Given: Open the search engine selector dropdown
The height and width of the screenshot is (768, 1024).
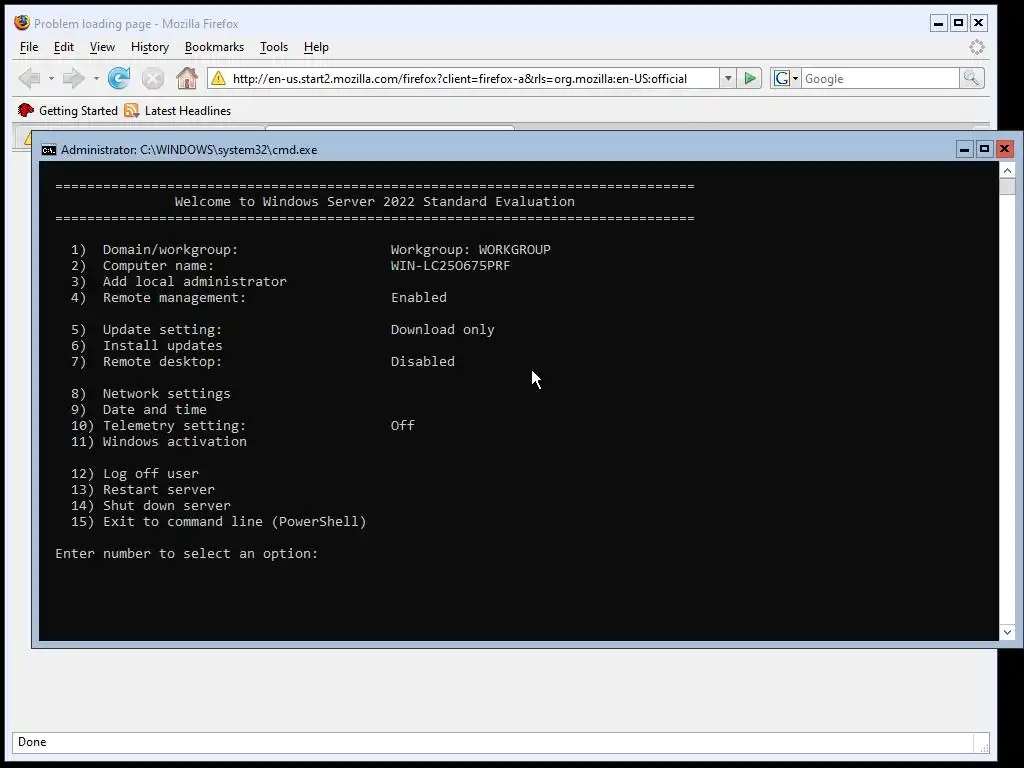Looking at the screenshot, I should (x=795, y=78).
